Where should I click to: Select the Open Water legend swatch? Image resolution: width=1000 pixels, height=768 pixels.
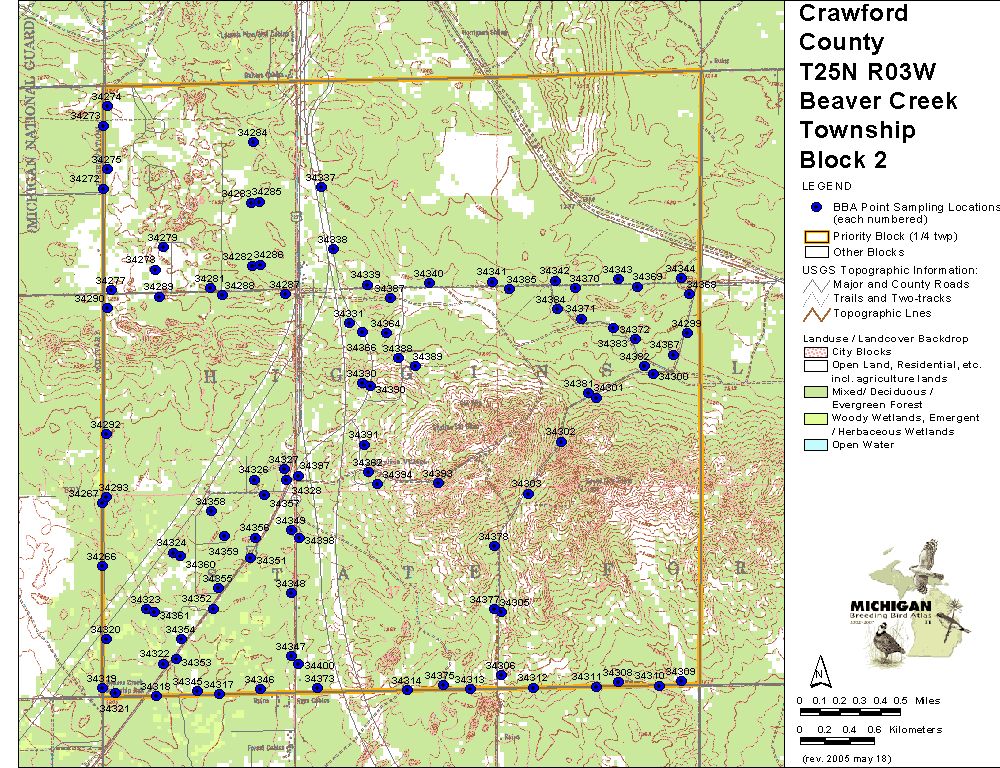[x=817, y=445]
